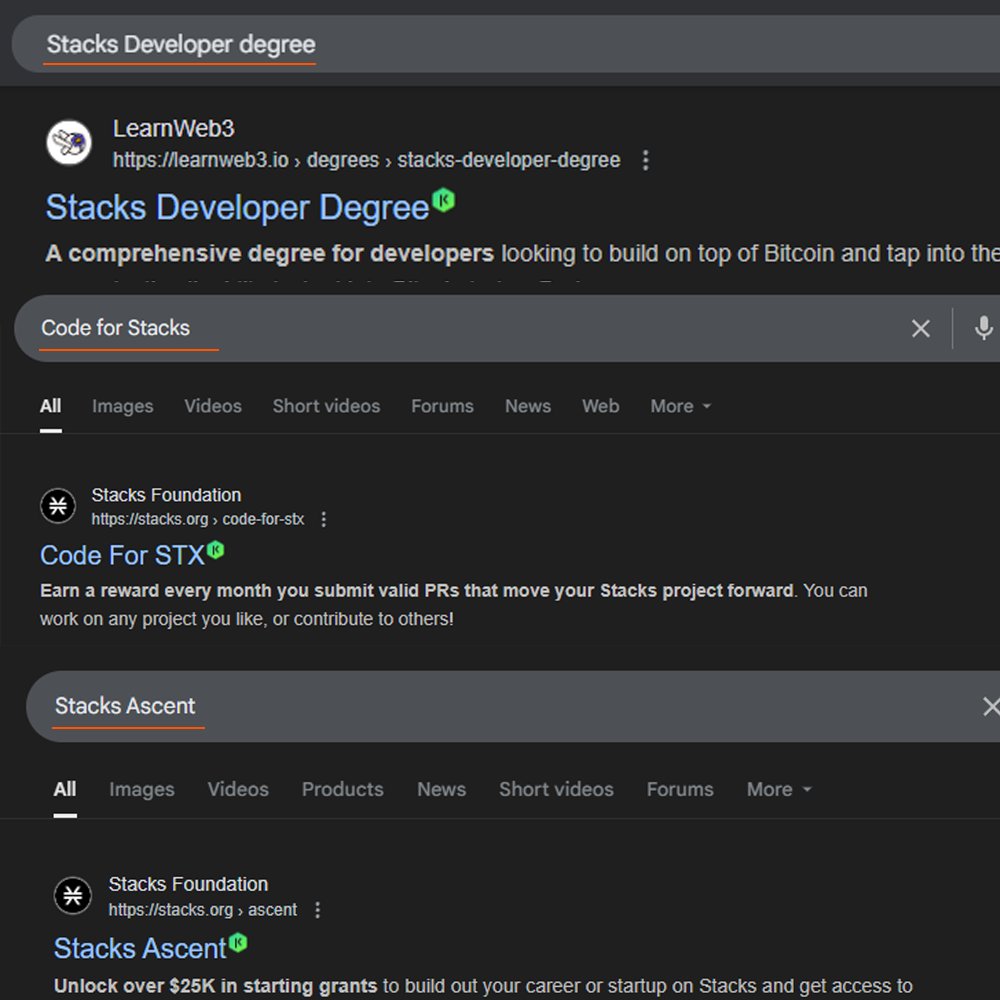
Task: Select All tab under Stacks Ascent
Action: [64, 790]
